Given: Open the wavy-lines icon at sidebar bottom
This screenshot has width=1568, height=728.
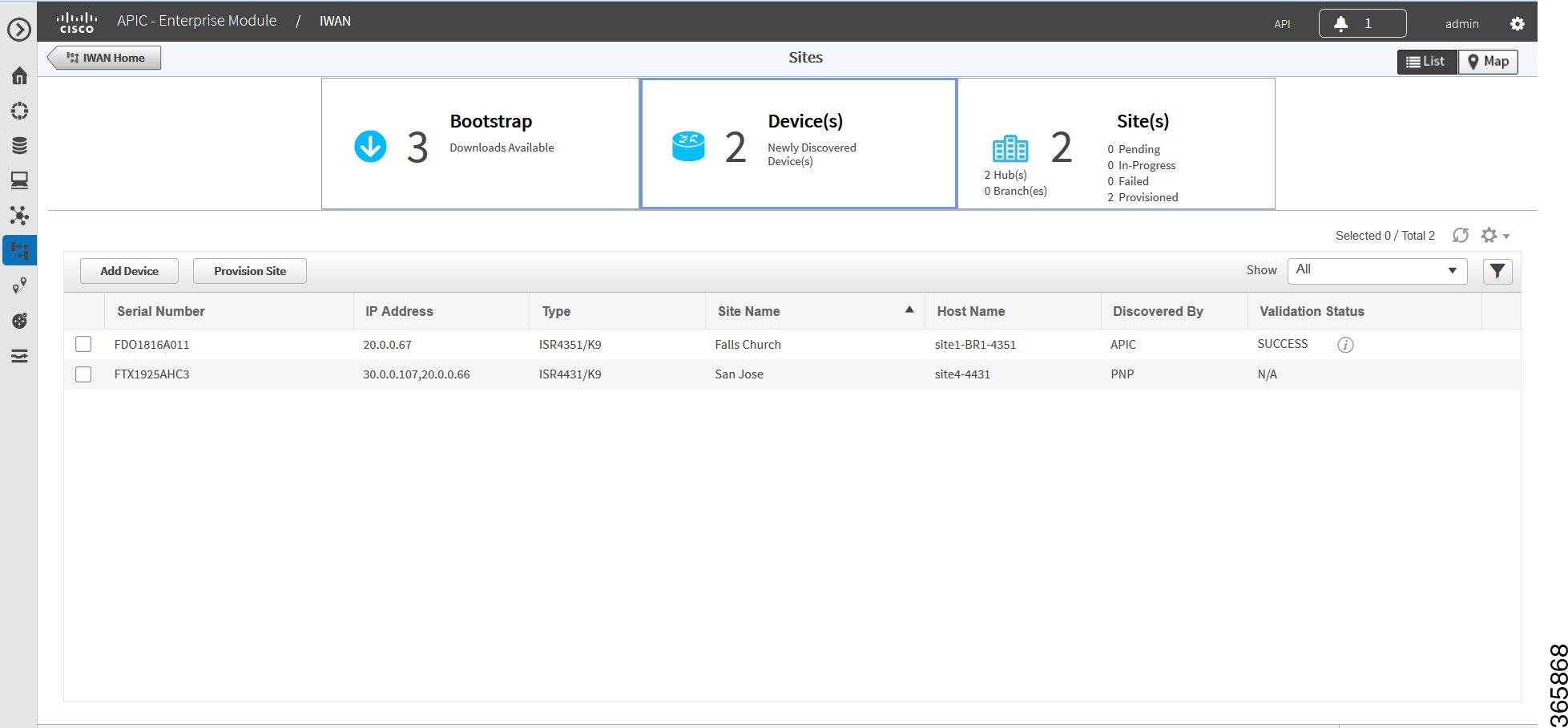Looking at the screenshot, I should (19, 355).
